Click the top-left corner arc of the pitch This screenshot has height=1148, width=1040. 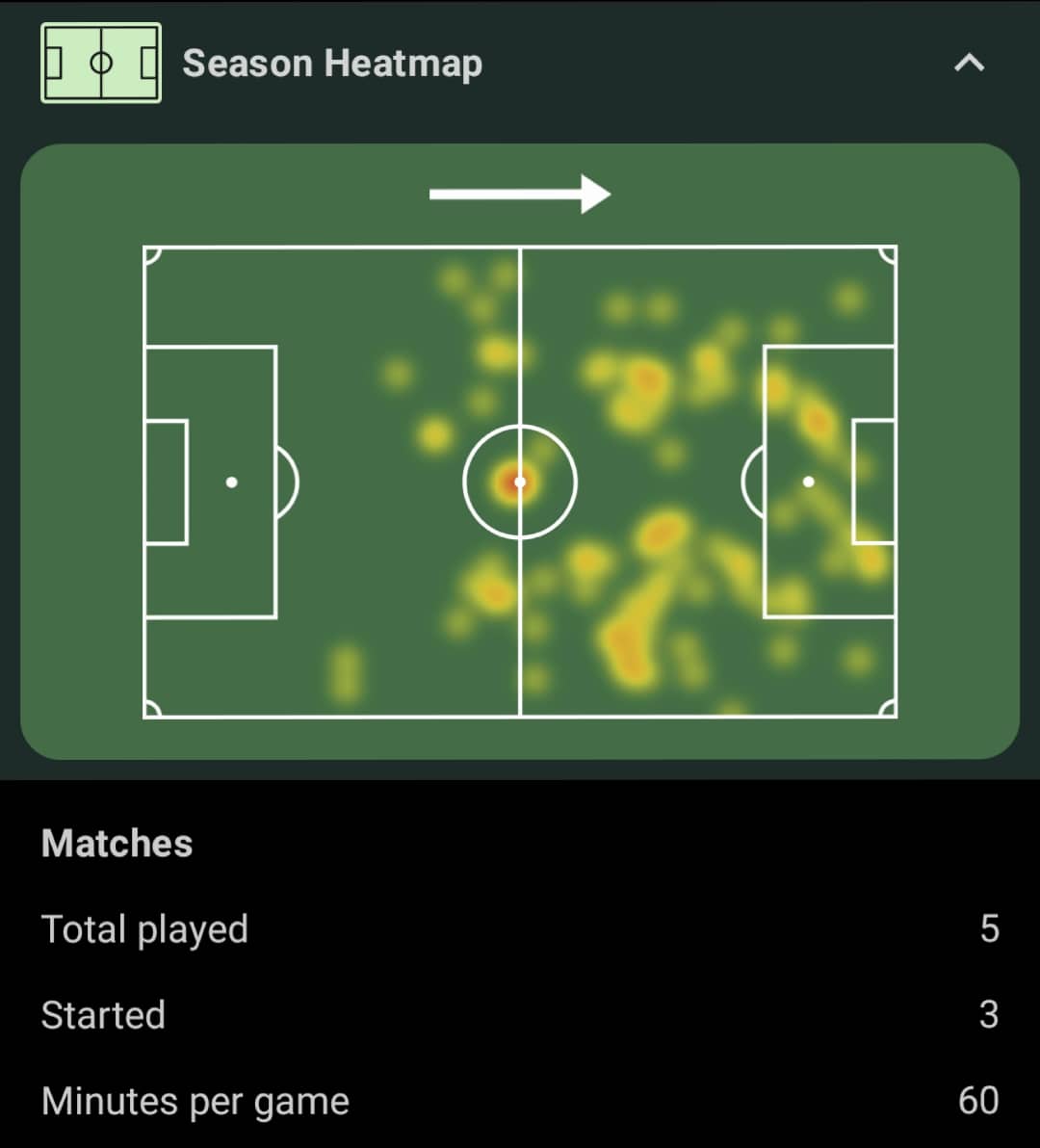pos(153,255)
